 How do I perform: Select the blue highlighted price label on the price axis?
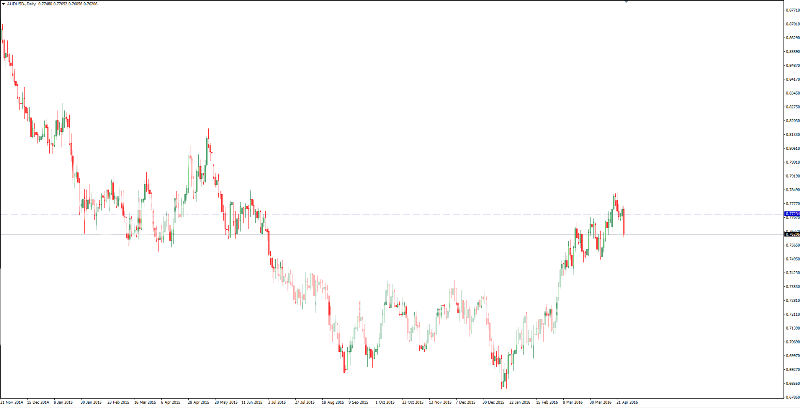[x=792, y=214]
